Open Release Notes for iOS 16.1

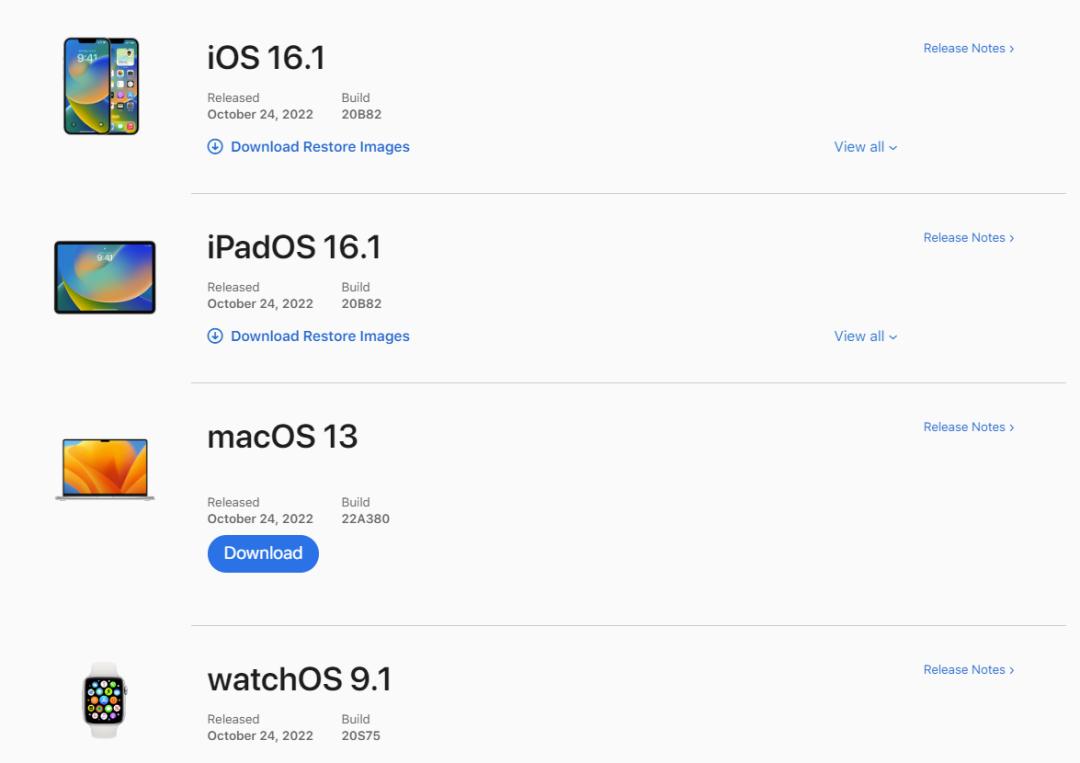tap(968, 48)
